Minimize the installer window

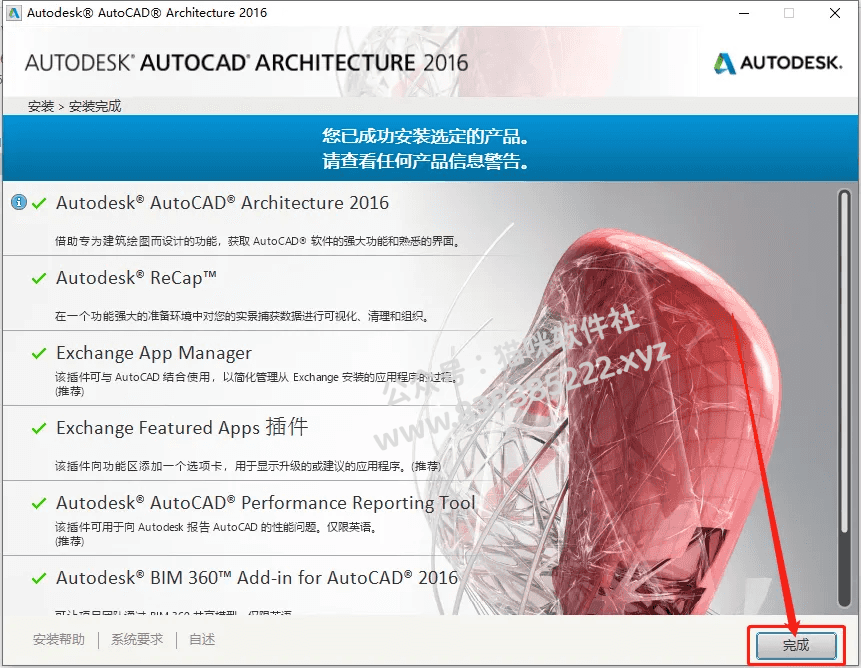coord(744,13)
